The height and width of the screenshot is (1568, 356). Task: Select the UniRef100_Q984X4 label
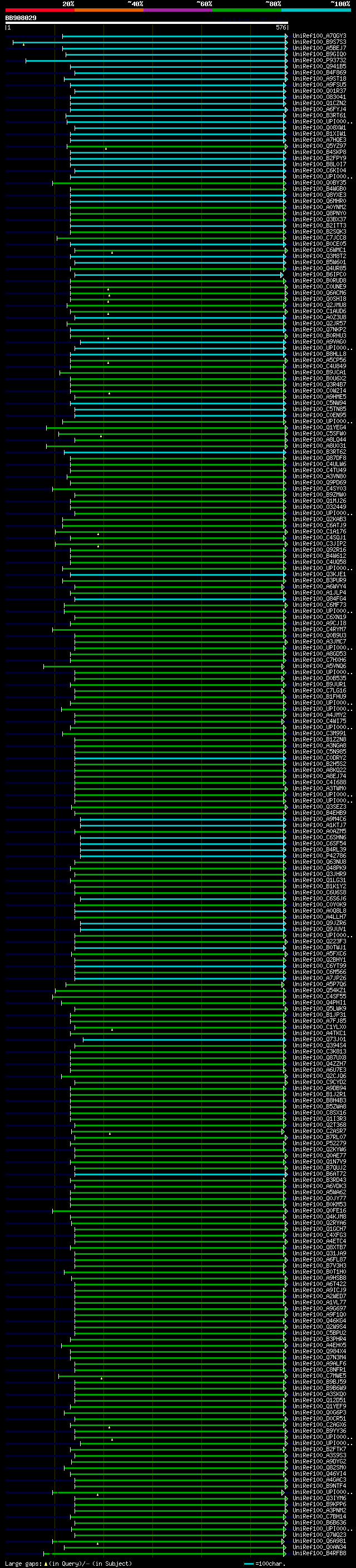click(x=319, y=1351)
